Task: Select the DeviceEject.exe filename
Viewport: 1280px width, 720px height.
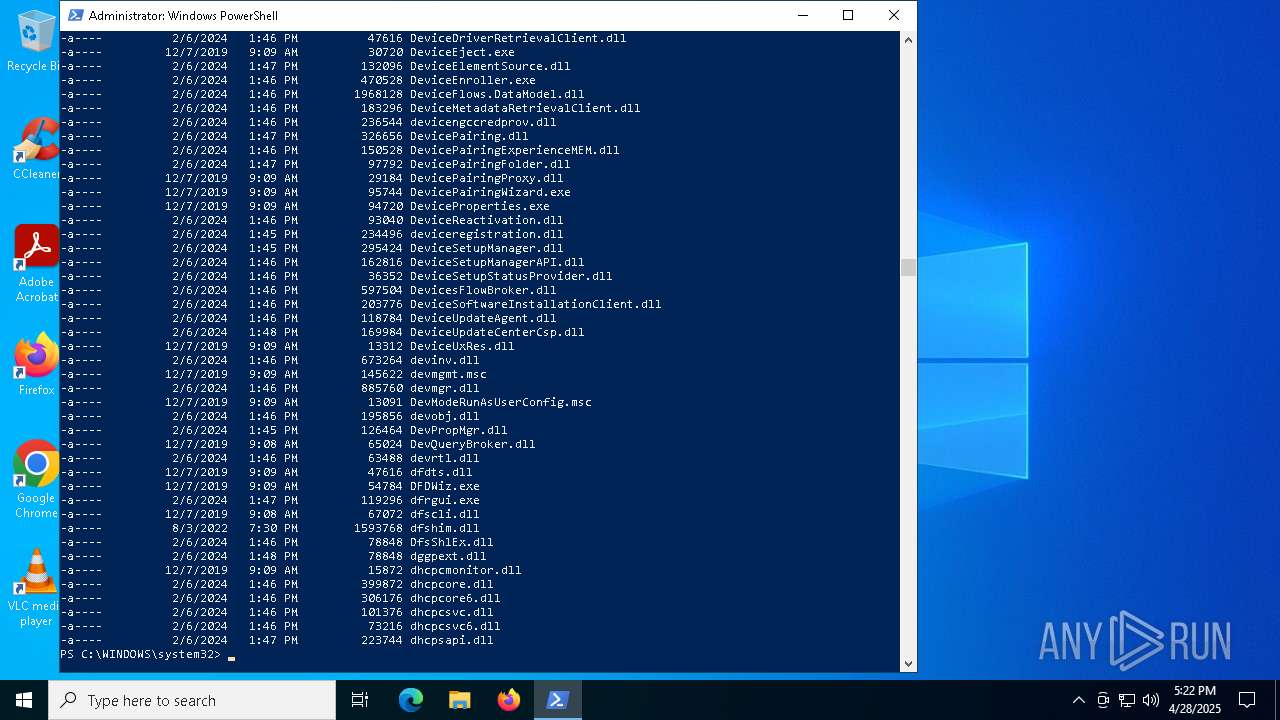Action: point(462,52)
